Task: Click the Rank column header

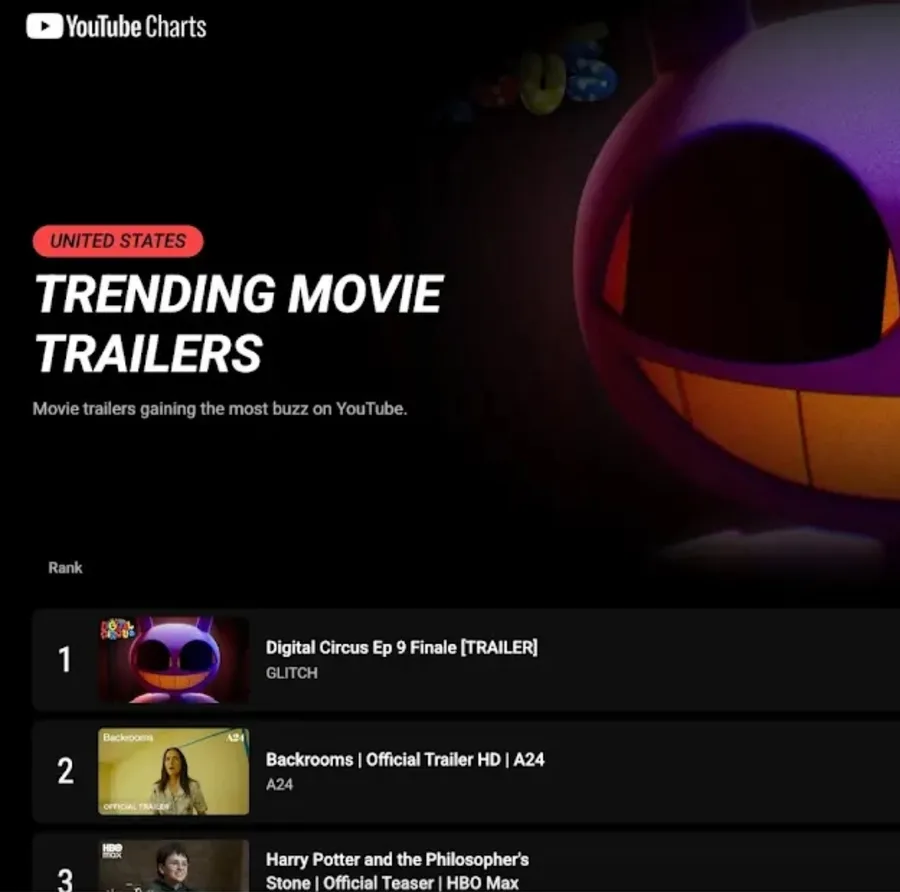Action: 65,568
